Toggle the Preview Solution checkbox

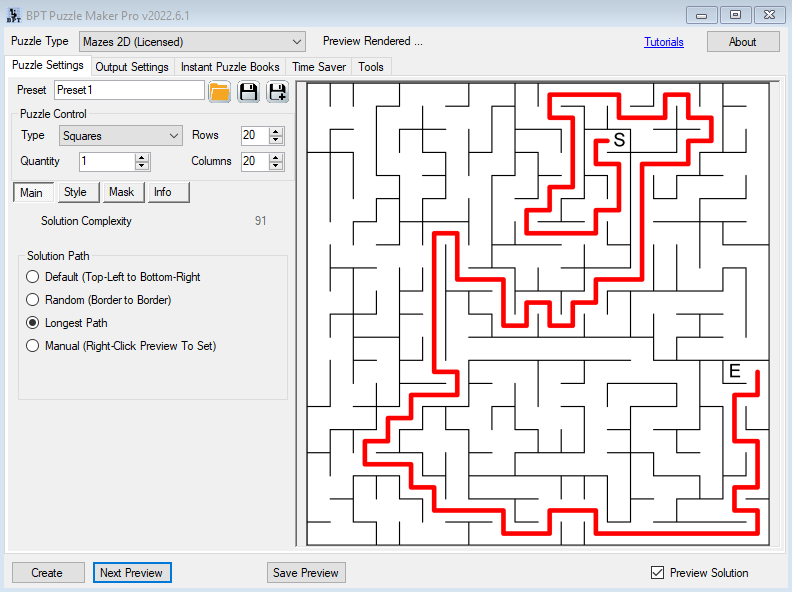[657, 573]
